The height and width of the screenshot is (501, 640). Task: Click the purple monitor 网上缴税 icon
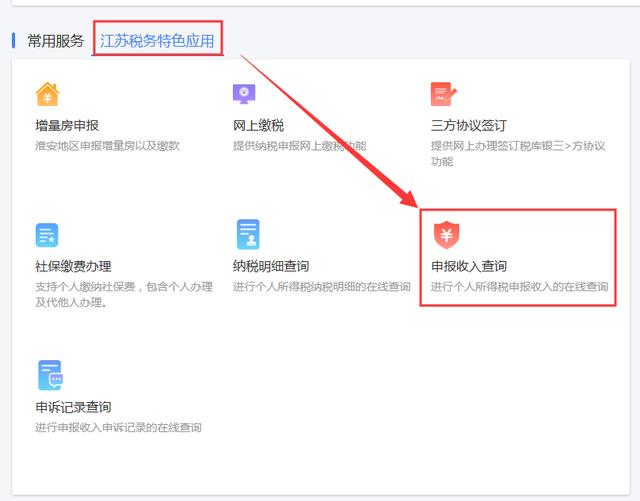click(245, 94)
